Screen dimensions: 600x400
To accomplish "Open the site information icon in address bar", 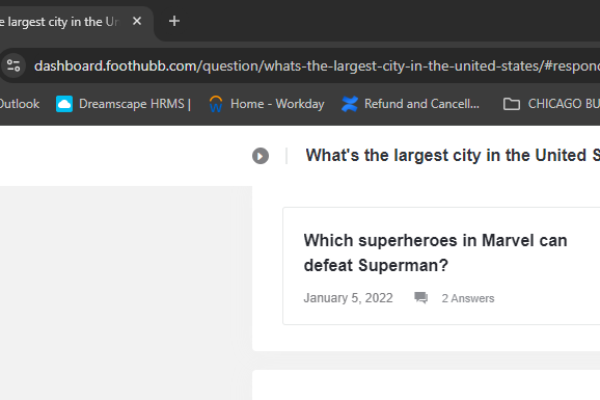I will pos(13,66).
